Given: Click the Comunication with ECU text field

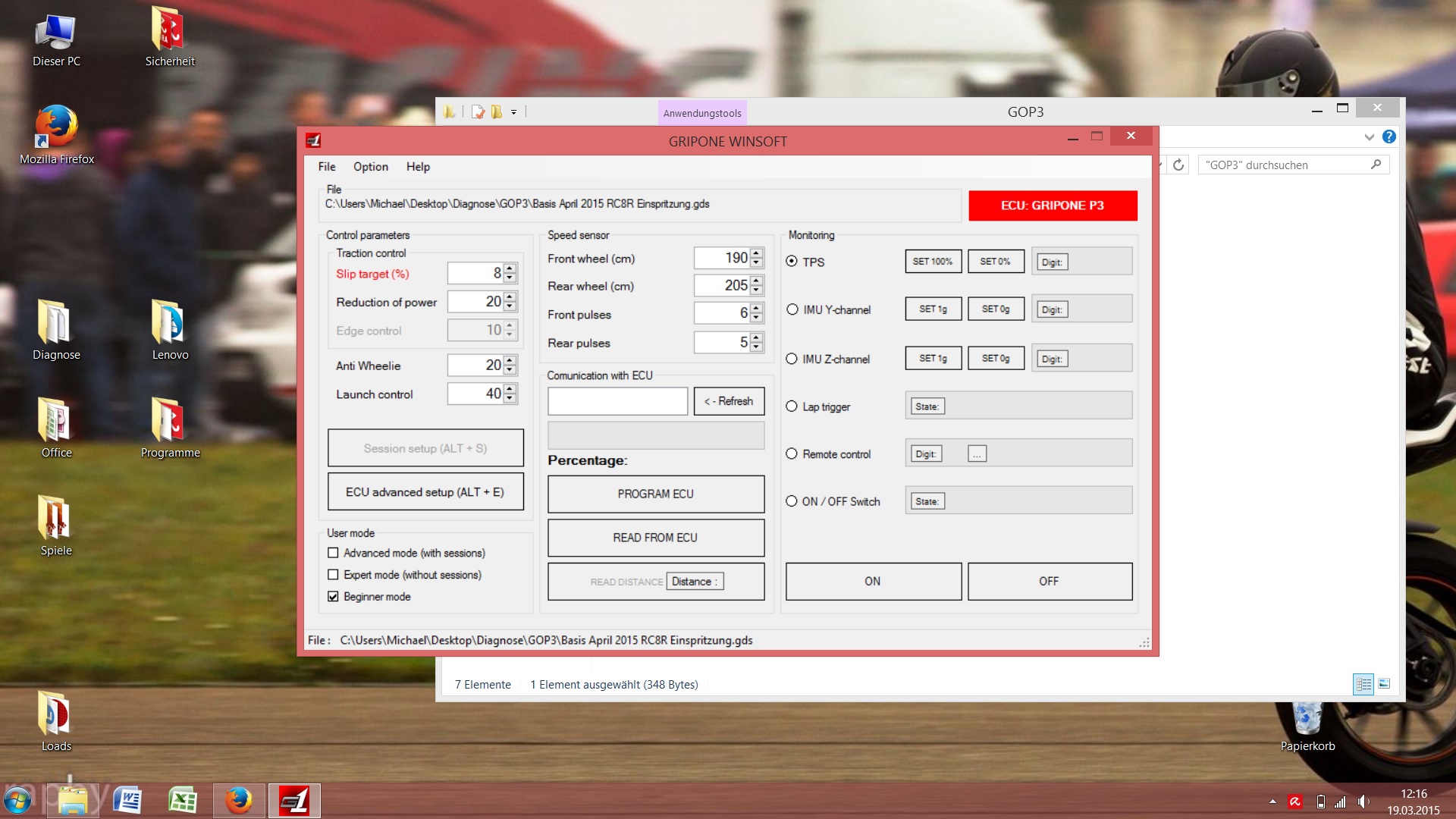Looking at the screenshot, I should pyautogui.click(x=617, y=401).
